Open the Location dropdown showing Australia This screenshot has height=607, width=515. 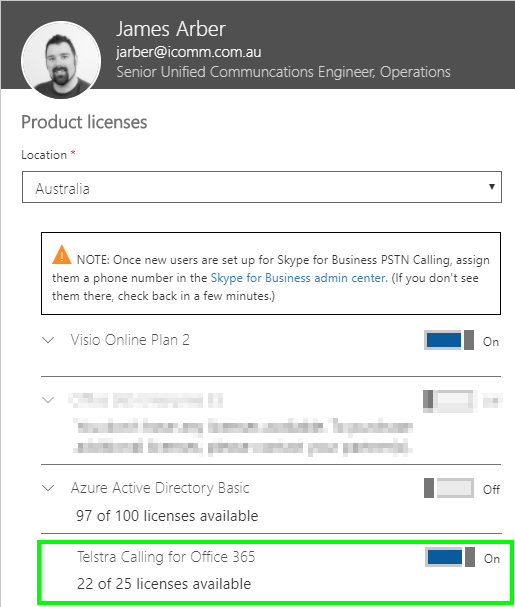click(x=262, y=187)
